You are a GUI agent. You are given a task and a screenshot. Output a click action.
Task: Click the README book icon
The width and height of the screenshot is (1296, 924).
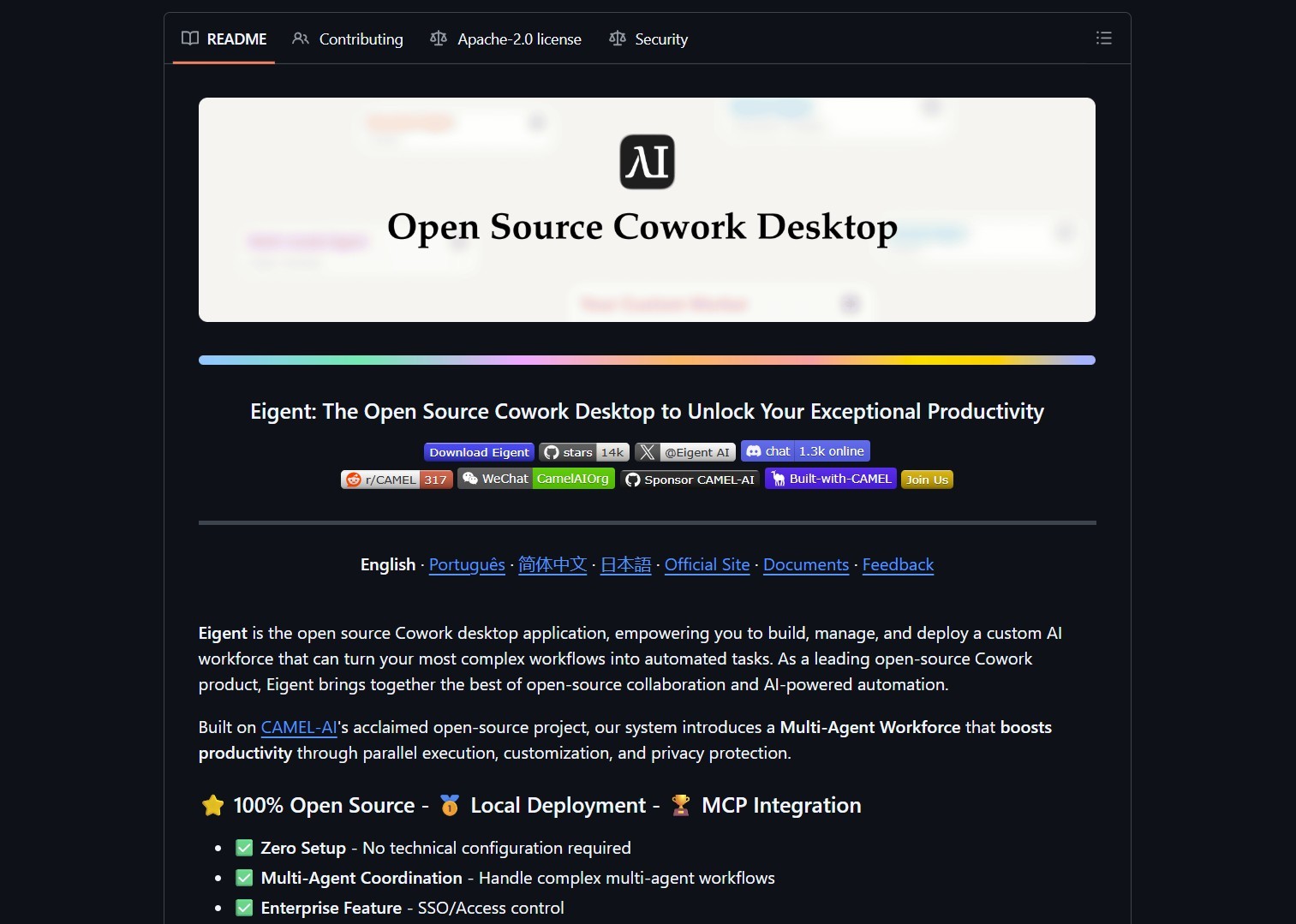[190, 39]
